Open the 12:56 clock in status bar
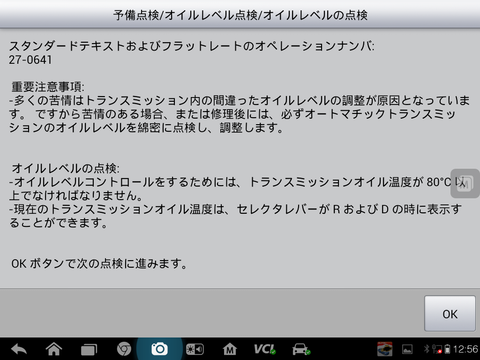This screenshot has height=360, width=480. click(466, 349)
